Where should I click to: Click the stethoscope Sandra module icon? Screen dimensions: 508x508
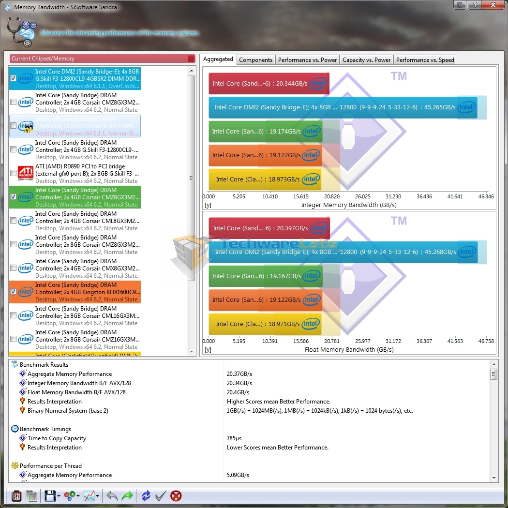click(21, 33)
